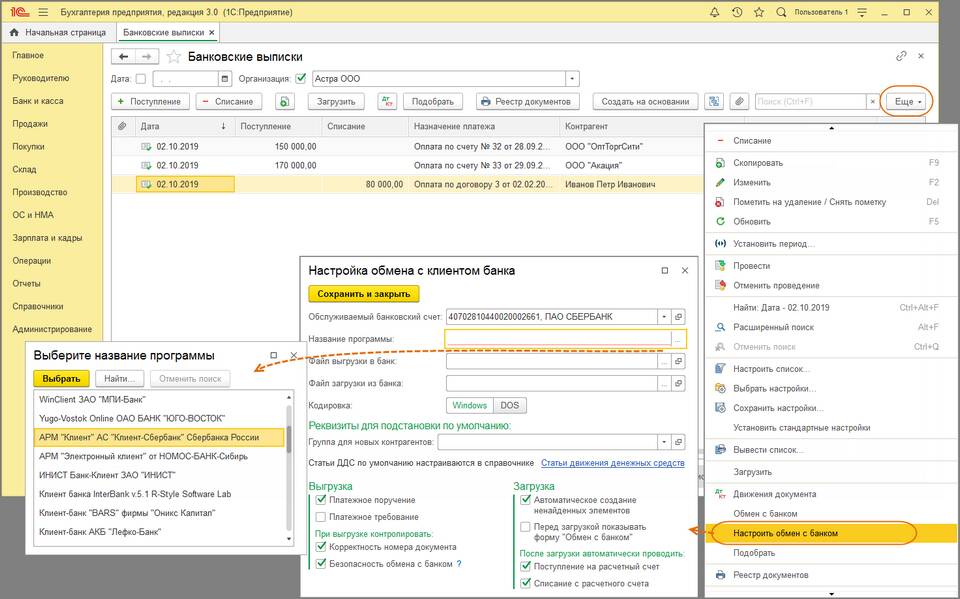Viewport: 960px width, 599px height.
Task: Select Обновить in the Еще menu
Action: [831, 222]
